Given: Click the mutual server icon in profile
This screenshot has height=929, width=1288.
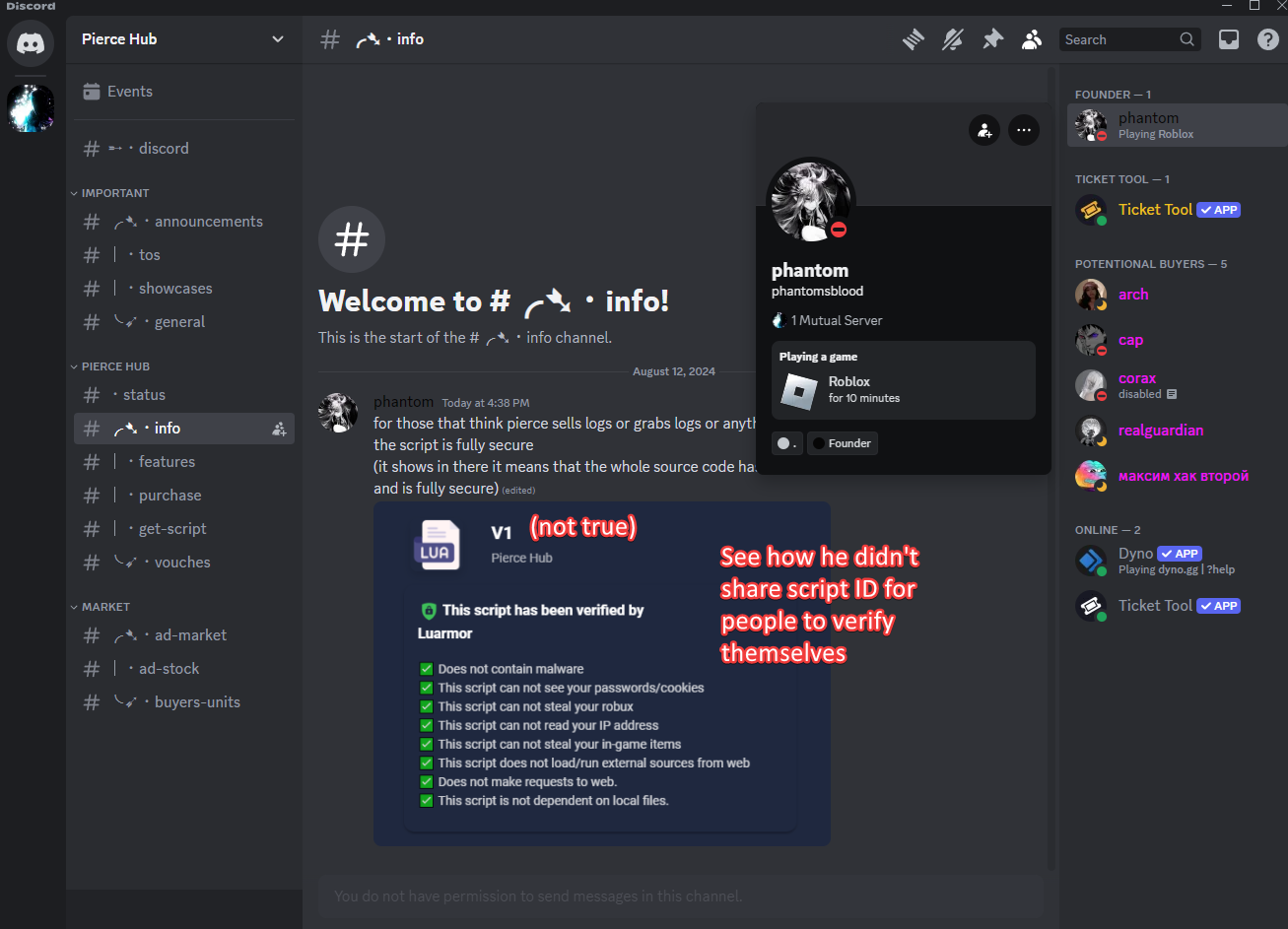Looking at the screenshot, I should (x=779, y=320).
